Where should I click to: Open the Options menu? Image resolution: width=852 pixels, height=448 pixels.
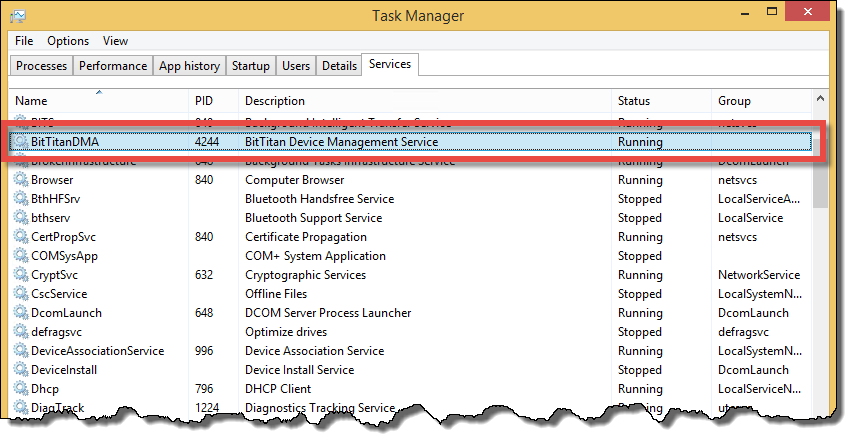tap(68, 41)
